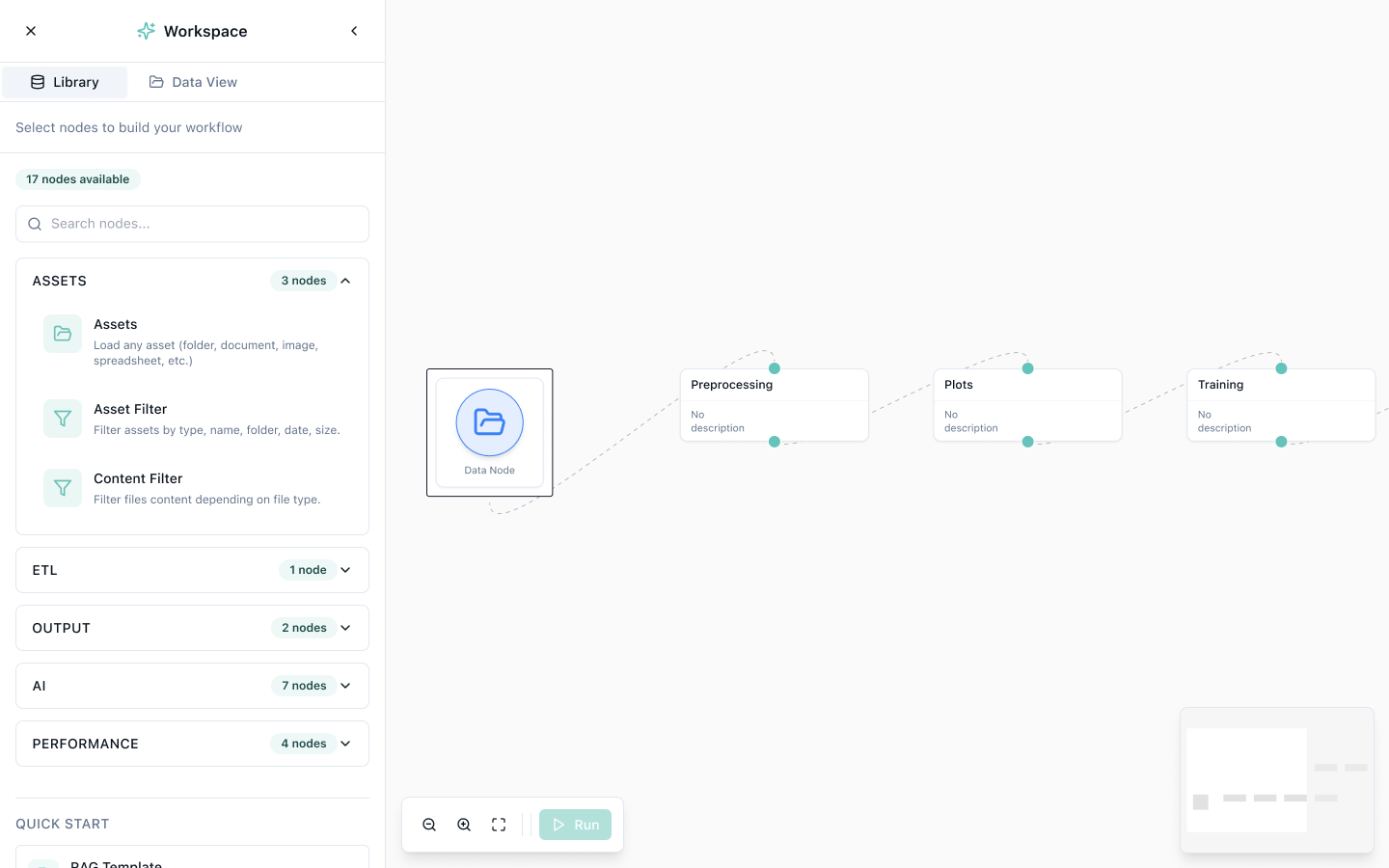The width and height of the screenshot is (1389, 868).
Task: Click Training node's bottom connector handle
Action: tap(1281, 442)
